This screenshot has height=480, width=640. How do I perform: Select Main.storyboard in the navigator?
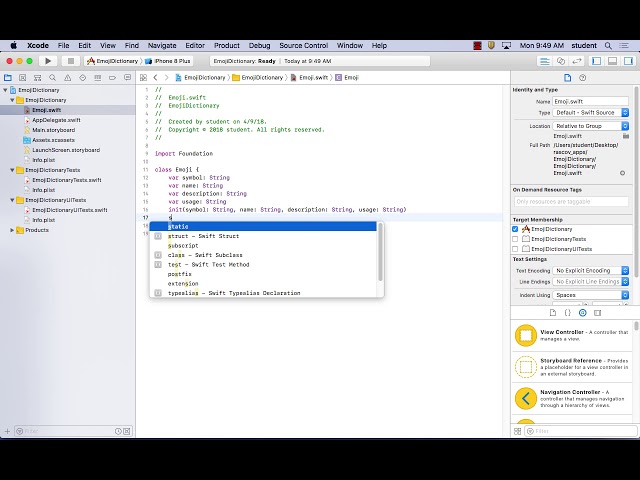[53, 130]
